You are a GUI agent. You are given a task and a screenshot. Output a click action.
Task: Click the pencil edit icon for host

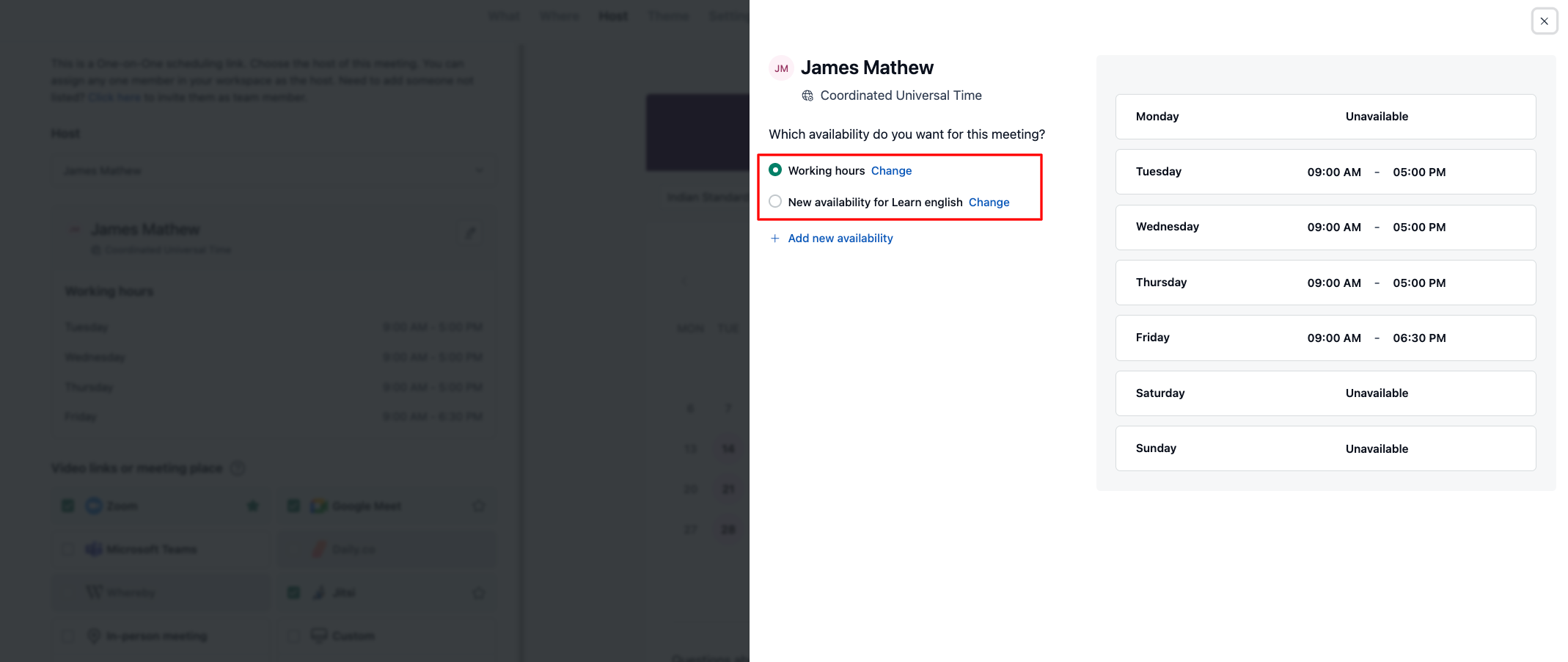click(x=470, y=233)
